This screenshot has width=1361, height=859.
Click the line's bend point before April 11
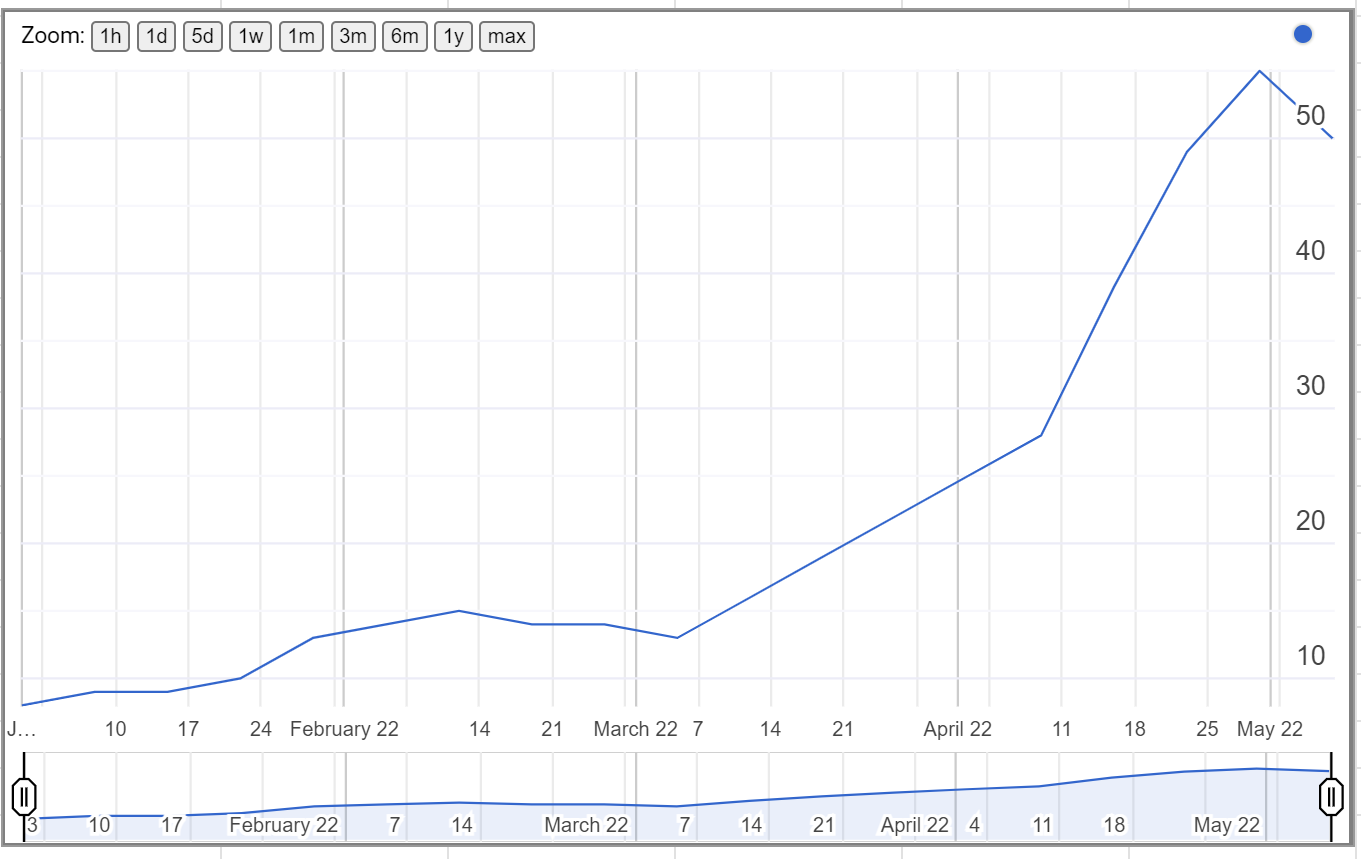coord(1041,435)
